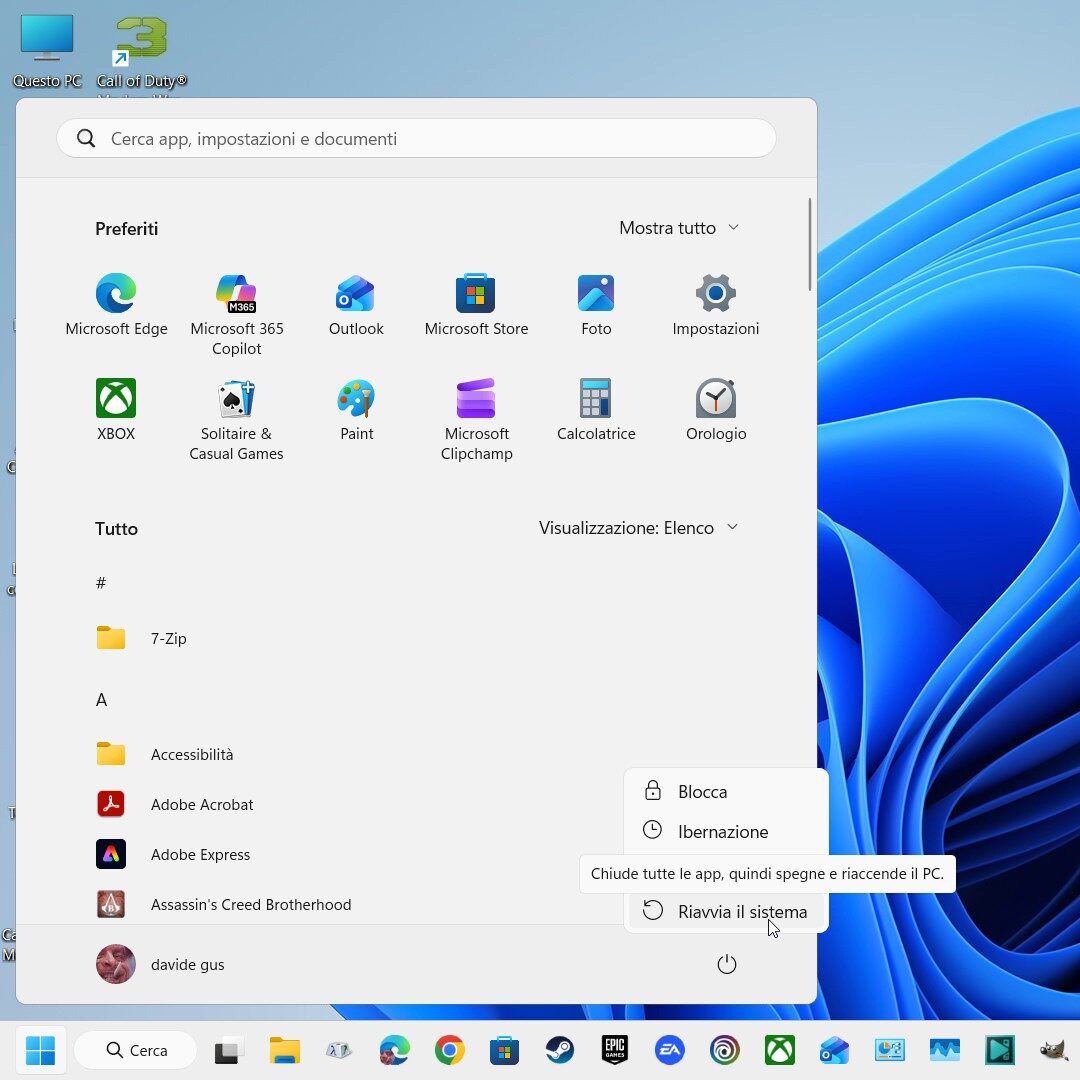Open Outlook from pinned apps

tap(356, 304)
